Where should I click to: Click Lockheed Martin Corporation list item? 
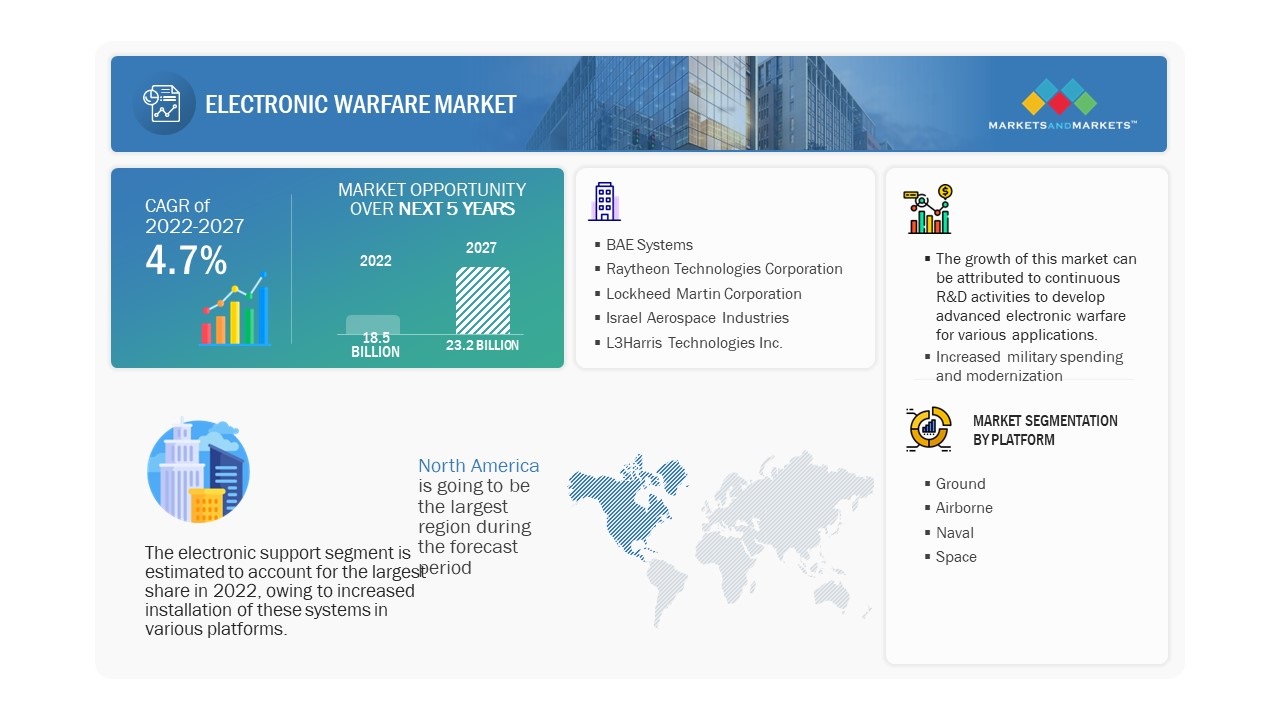click(703, 294)
